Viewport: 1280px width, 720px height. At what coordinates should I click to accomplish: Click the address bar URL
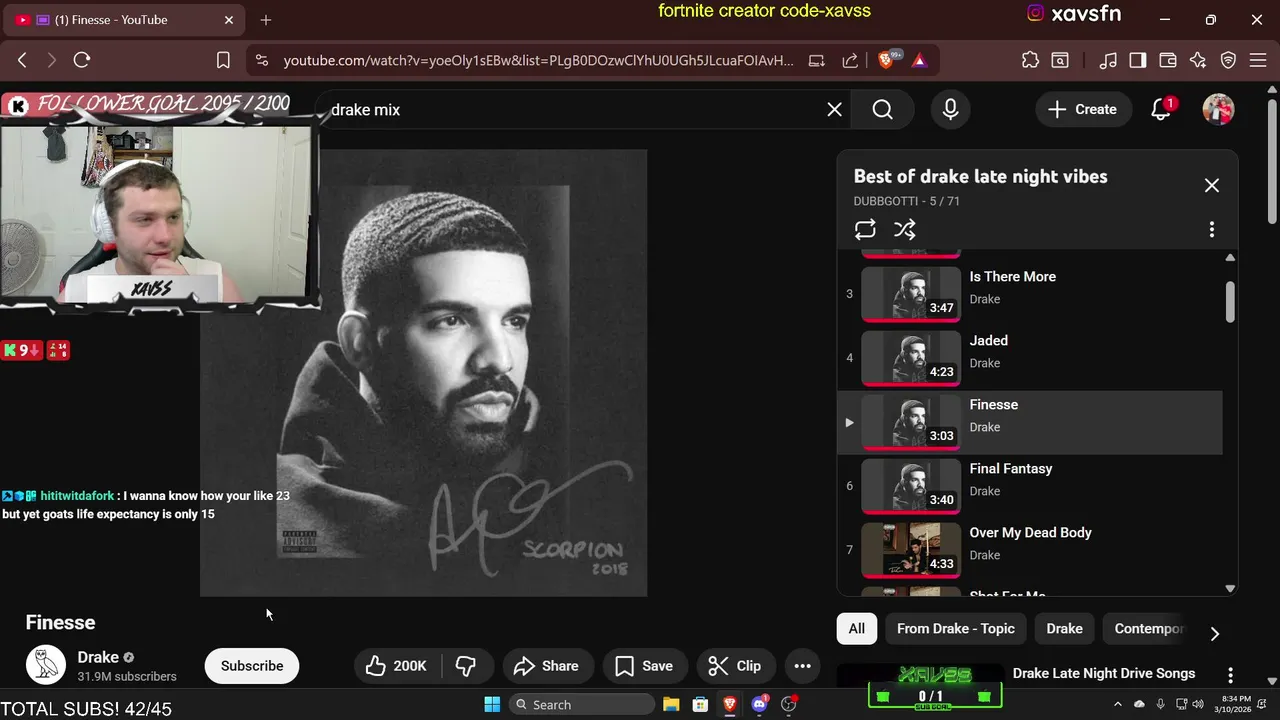(x=538, y=60)
